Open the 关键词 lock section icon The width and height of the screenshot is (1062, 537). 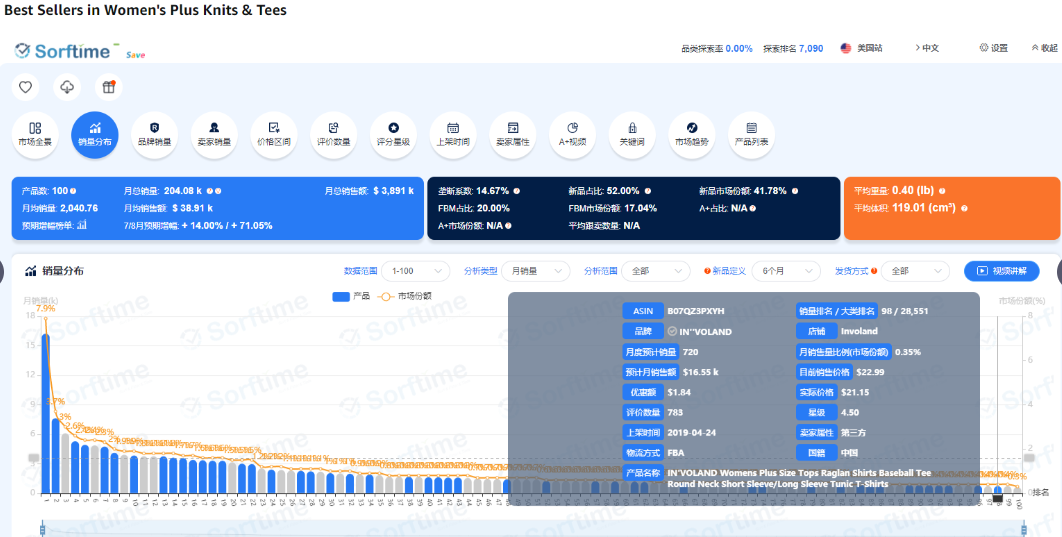coord(632,127)
